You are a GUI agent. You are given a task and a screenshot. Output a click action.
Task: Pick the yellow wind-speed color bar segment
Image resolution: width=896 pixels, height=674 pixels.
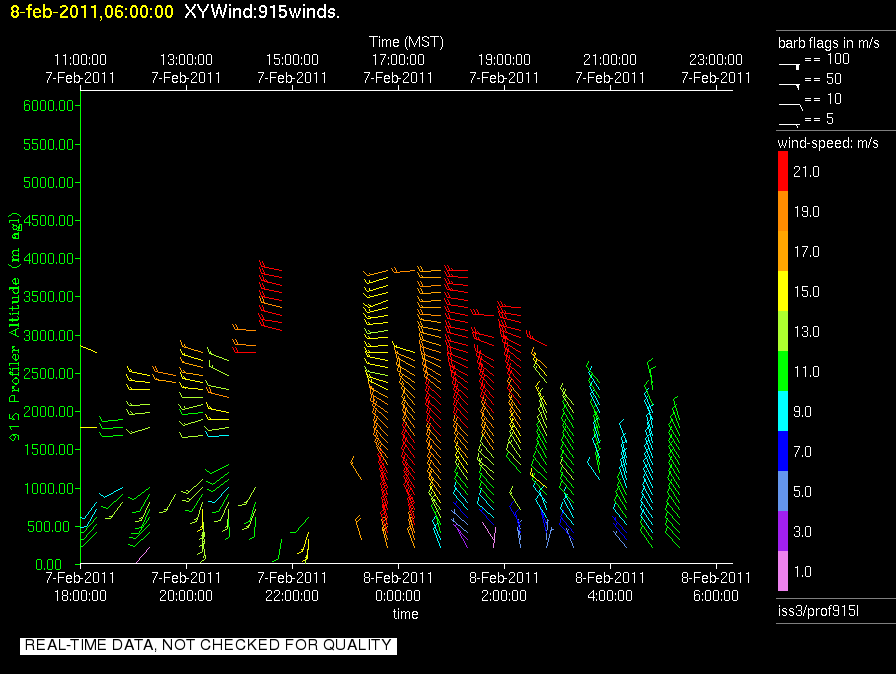(783, 291)
